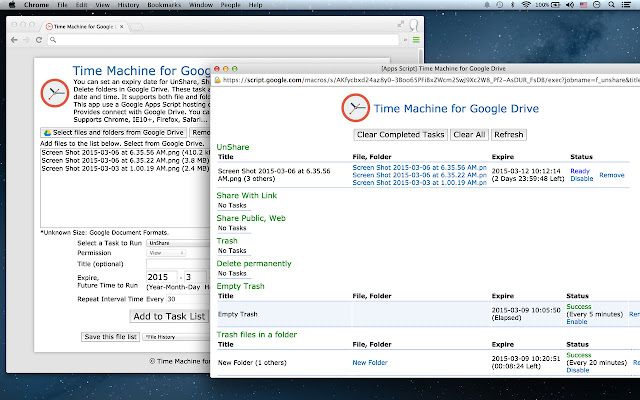Open the File History dropdown
The height and width of the screenshot is (400, 640).
coord(176,337)
